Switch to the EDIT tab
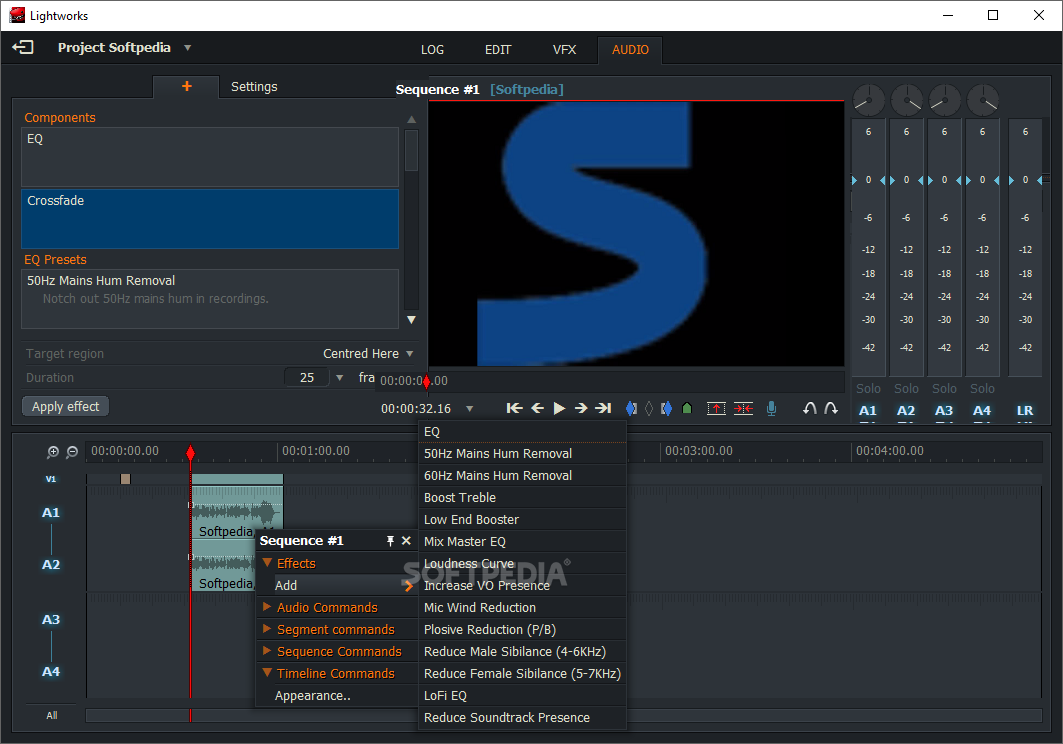 pos(498,50)
